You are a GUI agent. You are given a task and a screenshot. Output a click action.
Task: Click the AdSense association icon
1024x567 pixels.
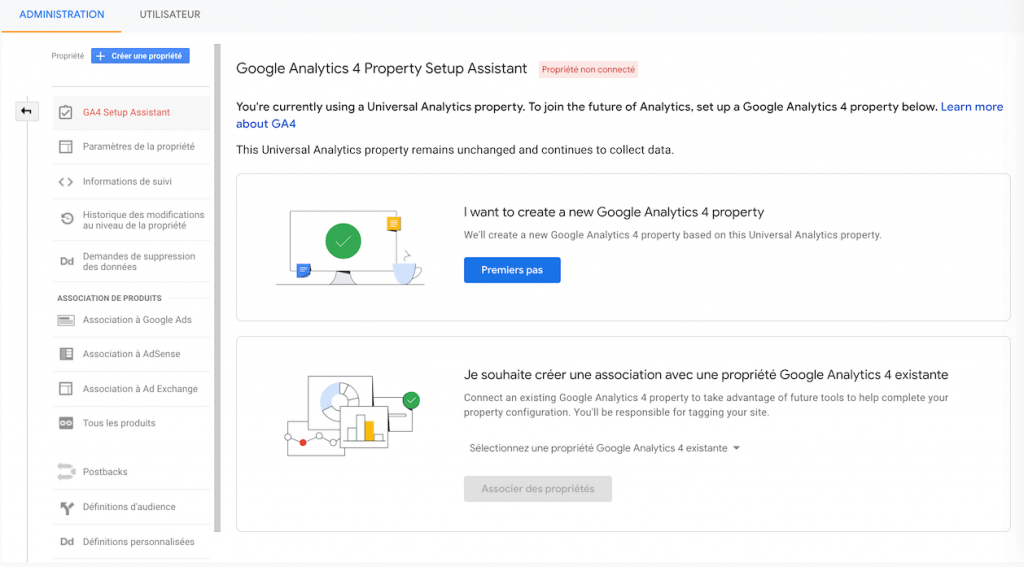[66, 354]
